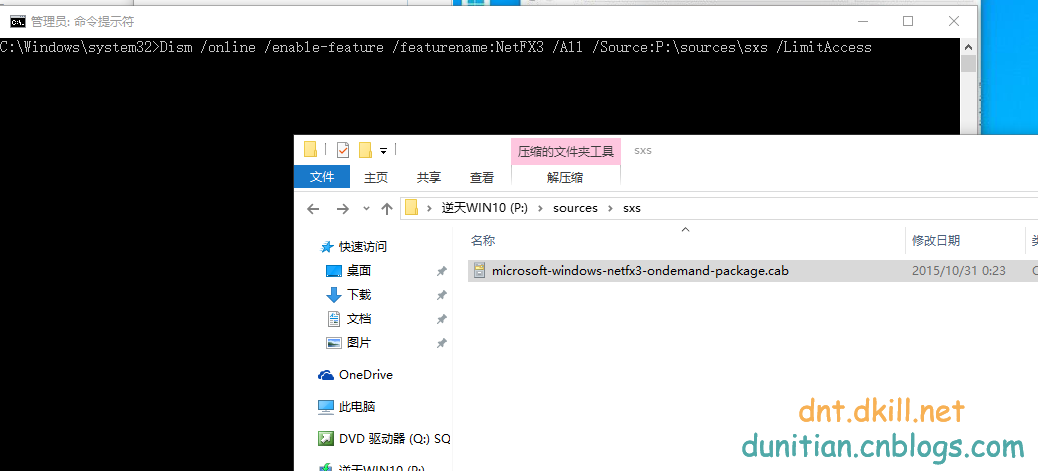
Task: Expand the chevron between 逆天WIN10 (P:) and sources
Action: tap(540, 208)
